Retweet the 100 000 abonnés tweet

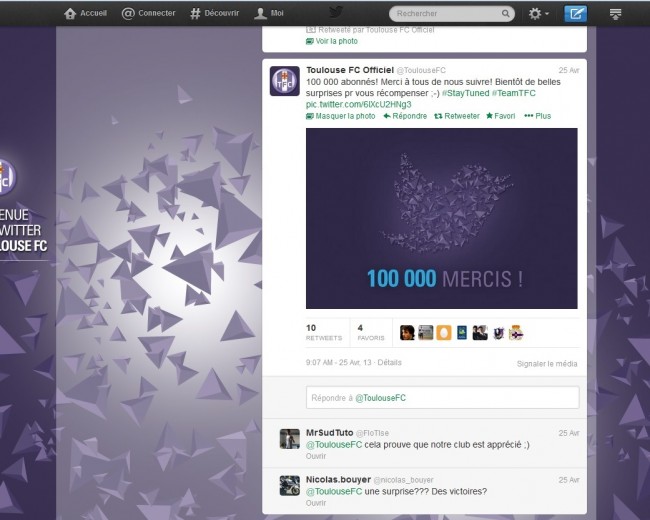coord(457,116)
